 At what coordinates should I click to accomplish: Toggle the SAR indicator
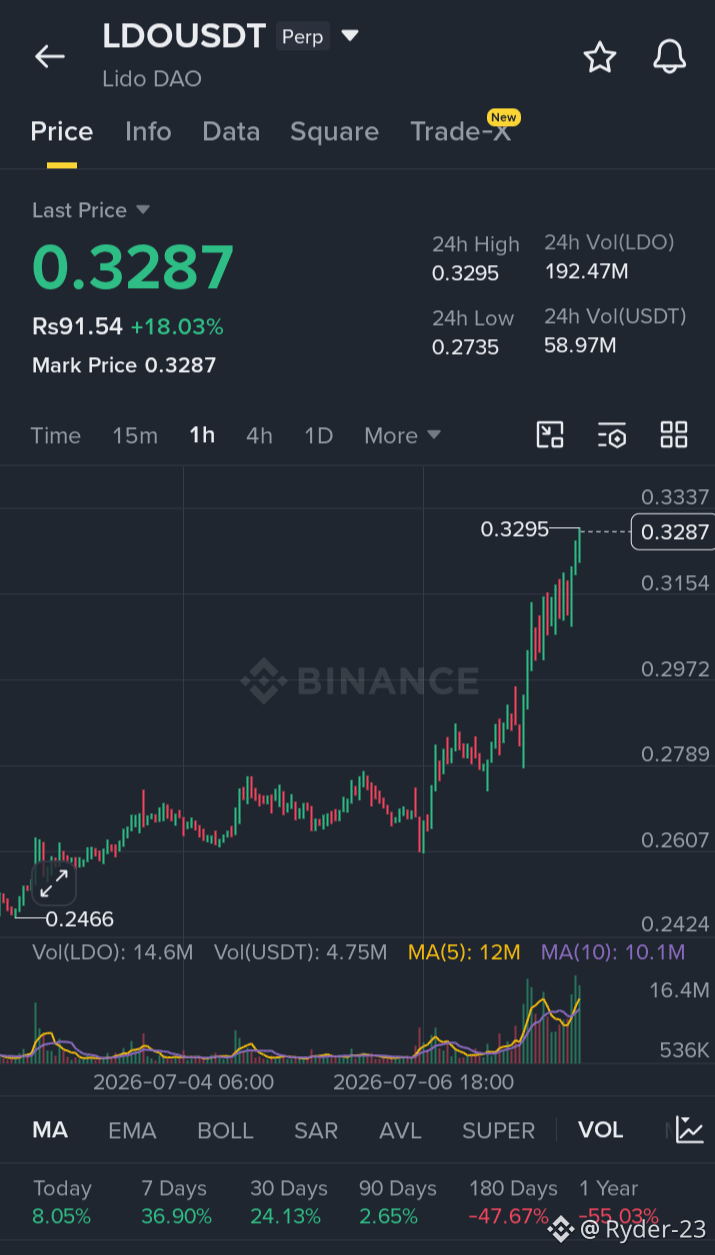pos(316,1130)
